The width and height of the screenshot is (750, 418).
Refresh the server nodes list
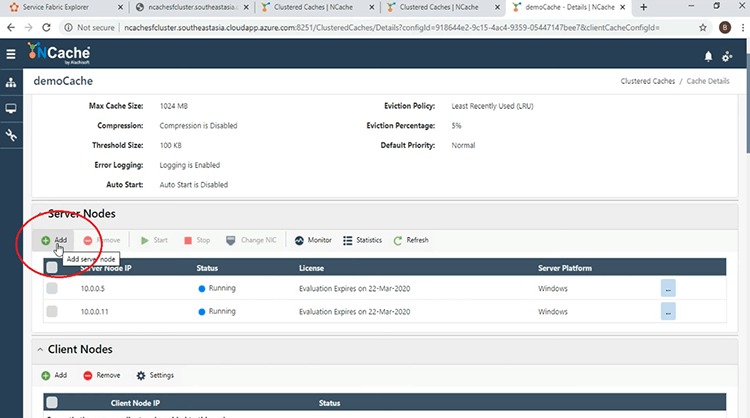pyautogui.click(x=411, y=240)
